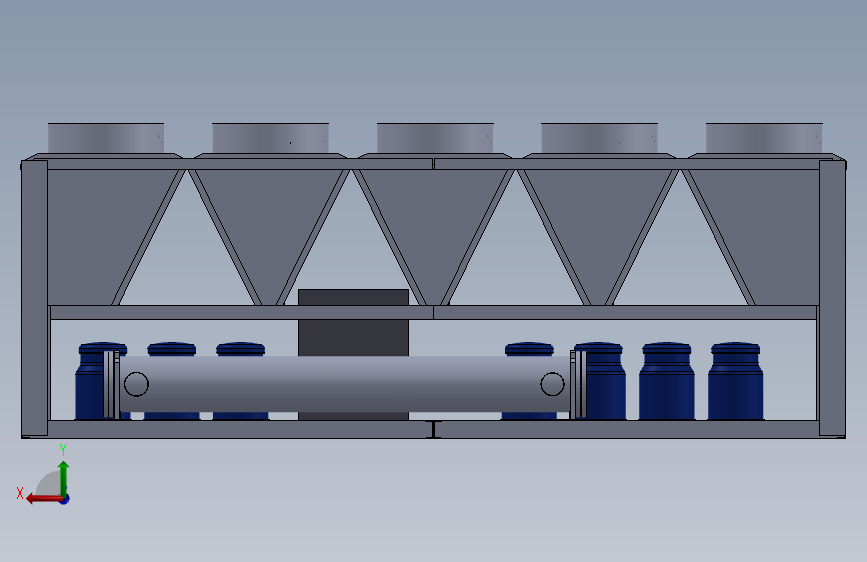867x562 pixels.
Task: Click the right circular port on evaporator shell
Action: pyautogui.click(x=552, y=384)
